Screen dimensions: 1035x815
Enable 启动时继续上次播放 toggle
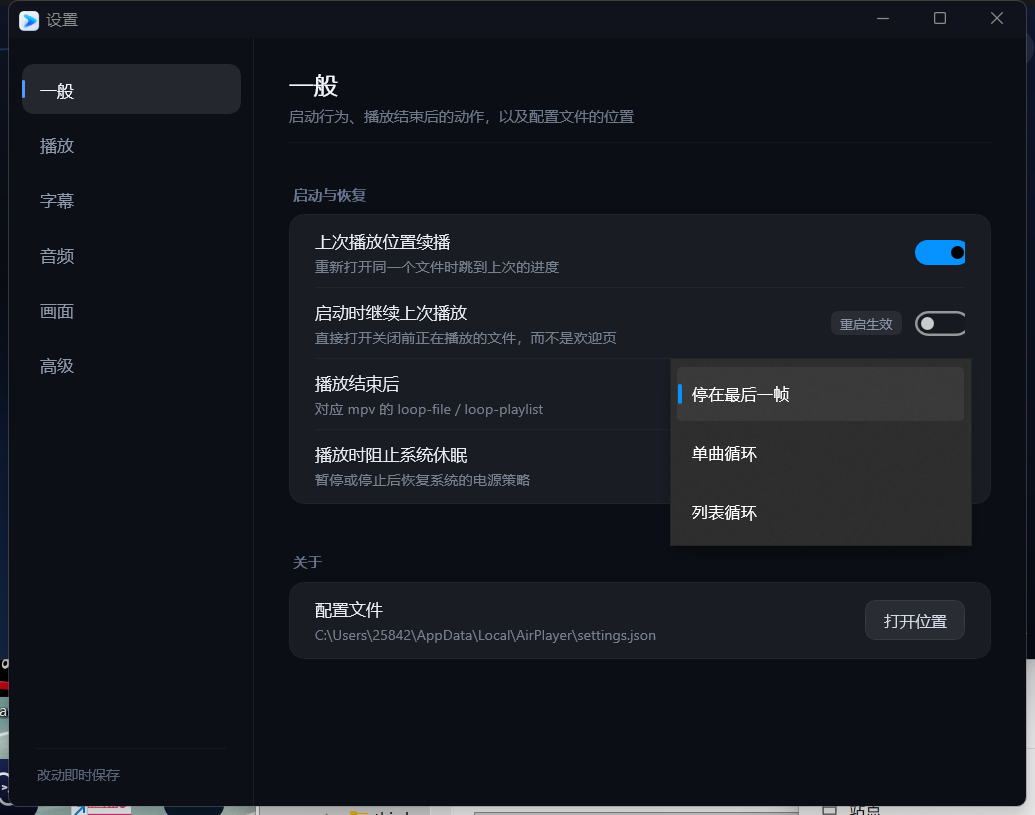pyautogui.click(x=940, y=323)
